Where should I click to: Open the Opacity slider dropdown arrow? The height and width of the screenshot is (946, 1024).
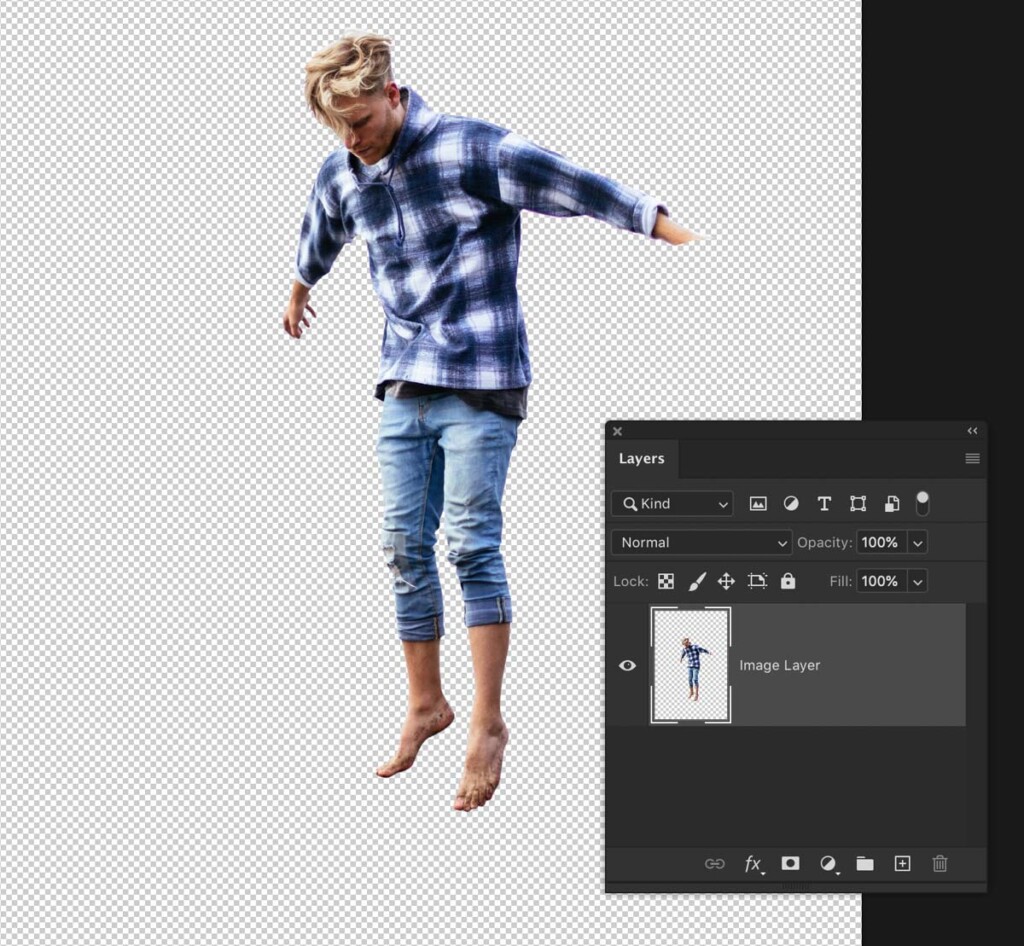[918, 543]
